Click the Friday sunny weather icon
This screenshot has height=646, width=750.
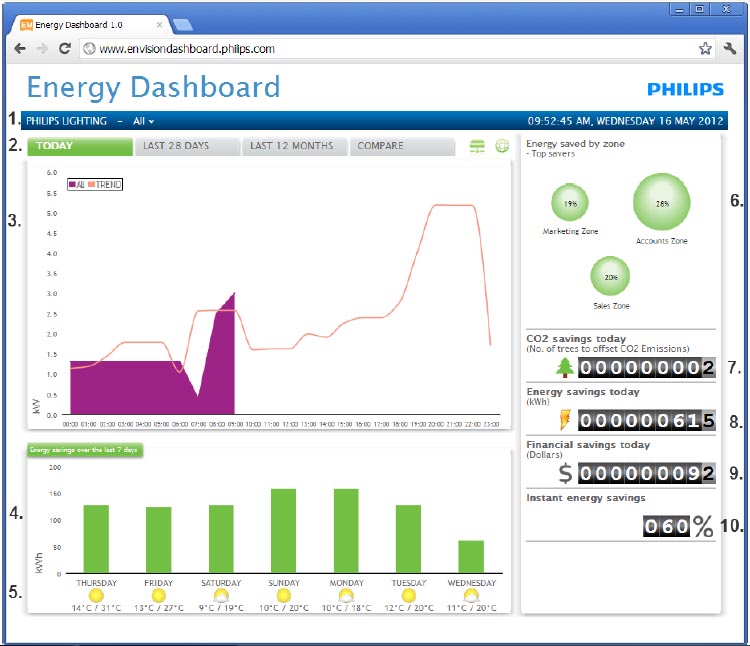158,596
